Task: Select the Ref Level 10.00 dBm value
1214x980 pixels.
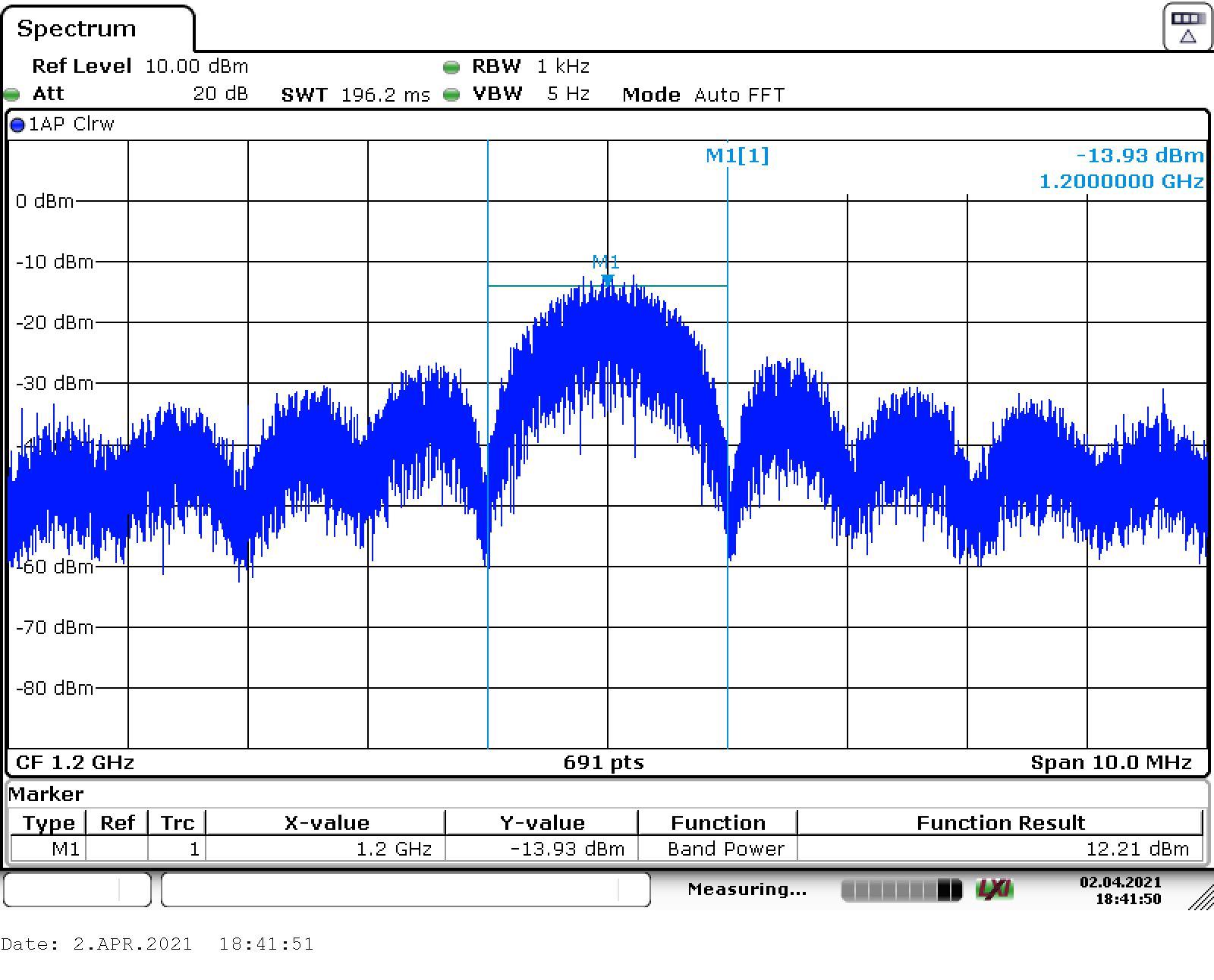Action: pos(196,67)
